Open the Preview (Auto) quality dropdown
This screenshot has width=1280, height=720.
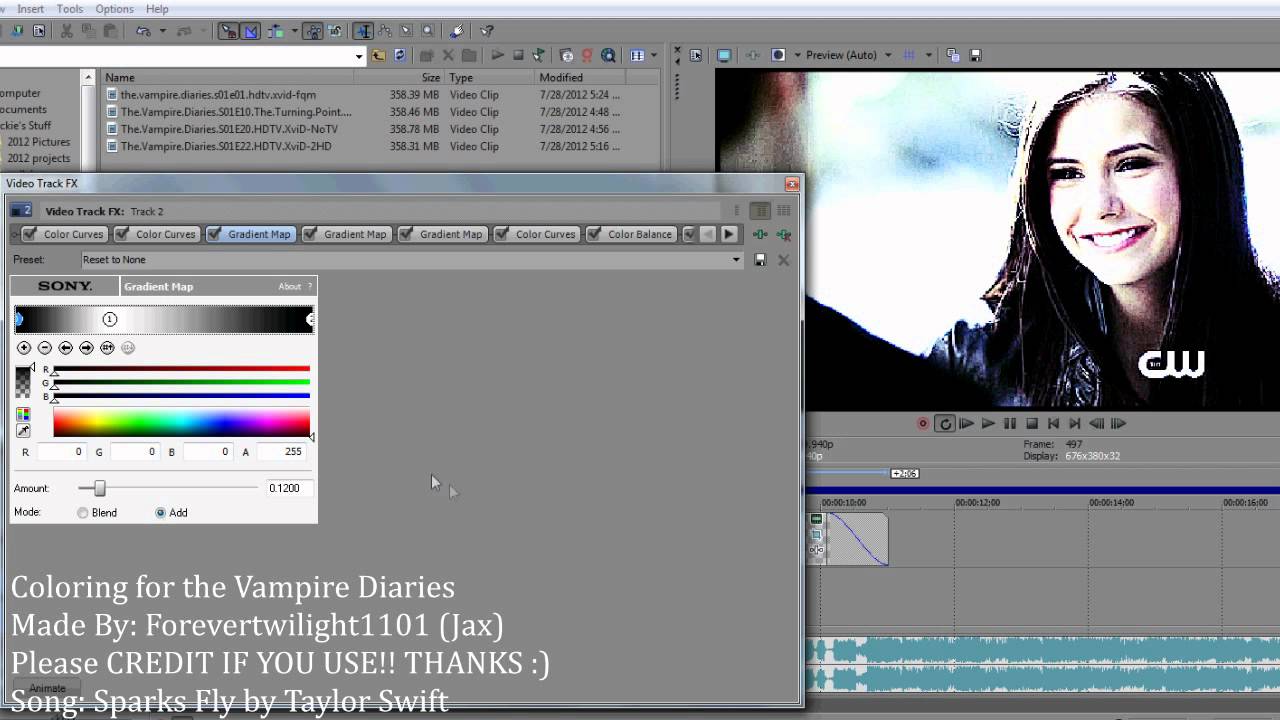click(x=888, y=56)
